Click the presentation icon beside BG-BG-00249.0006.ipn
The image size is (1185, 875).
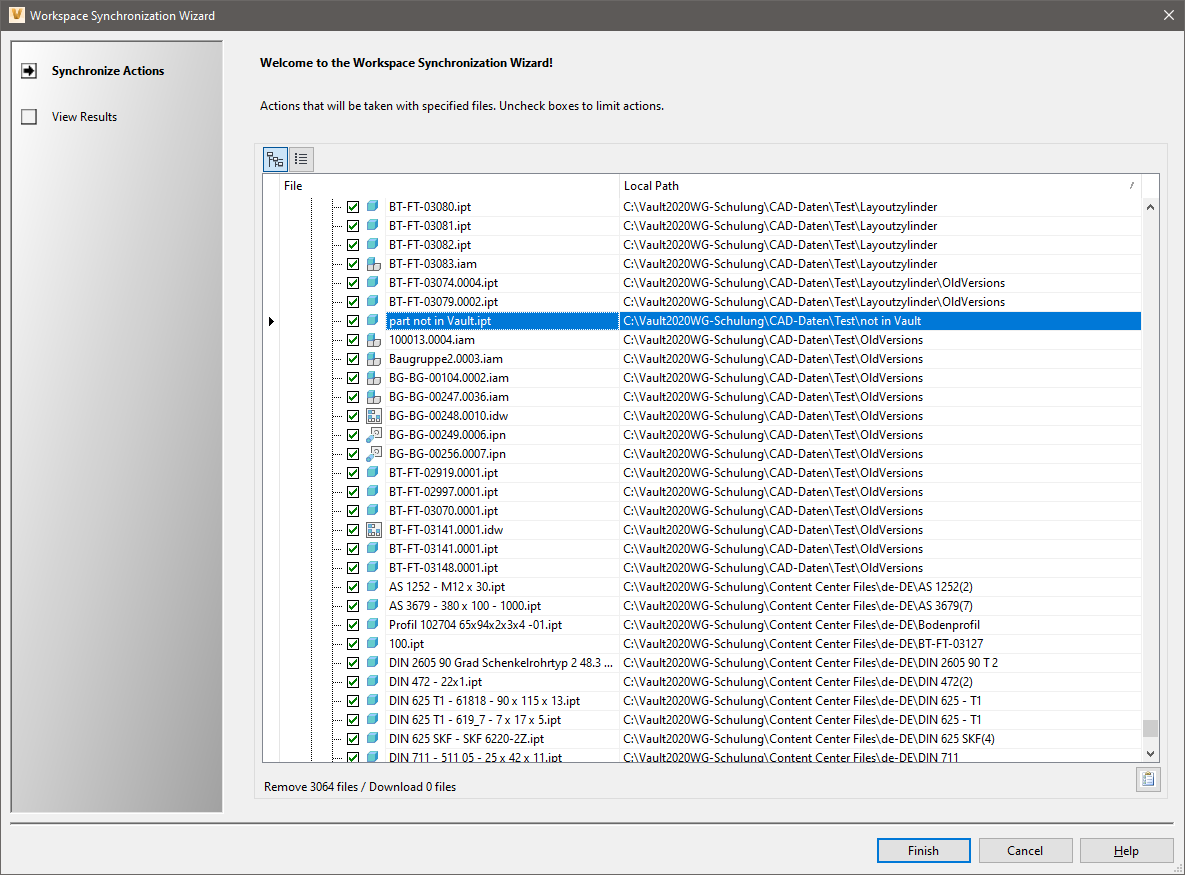point(372,434)
